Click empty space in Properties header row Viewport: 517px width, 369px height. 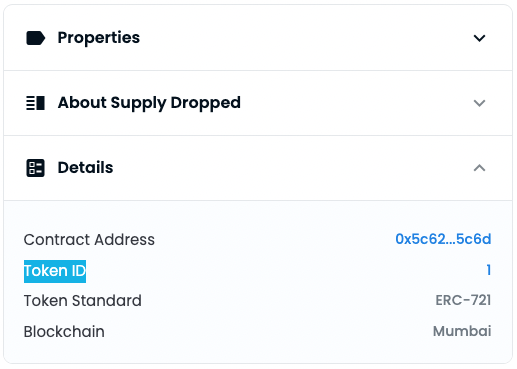point(300,38)
